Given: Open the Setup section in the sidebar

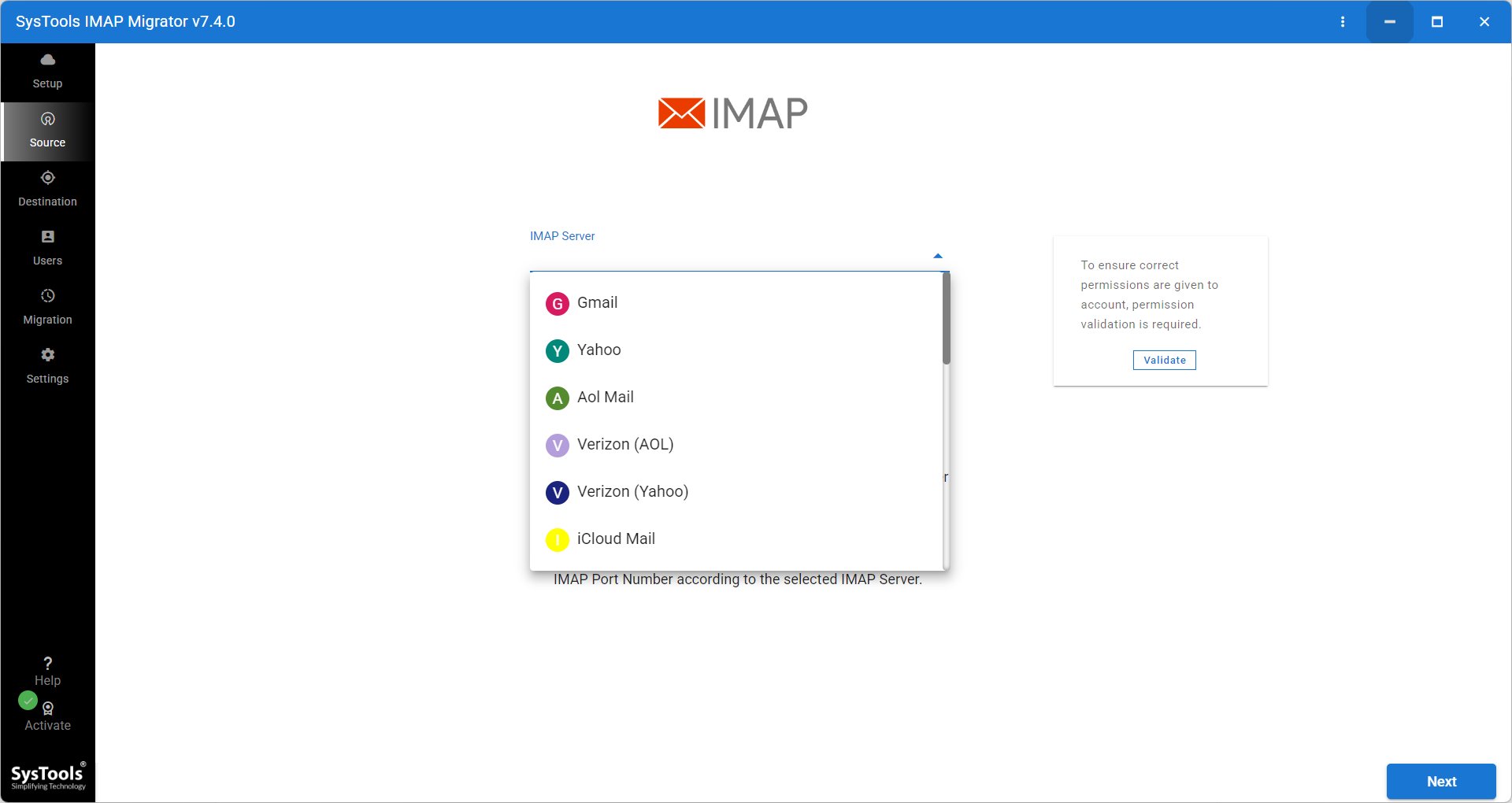Looking at the screenshot, I should tap(47, 71).
